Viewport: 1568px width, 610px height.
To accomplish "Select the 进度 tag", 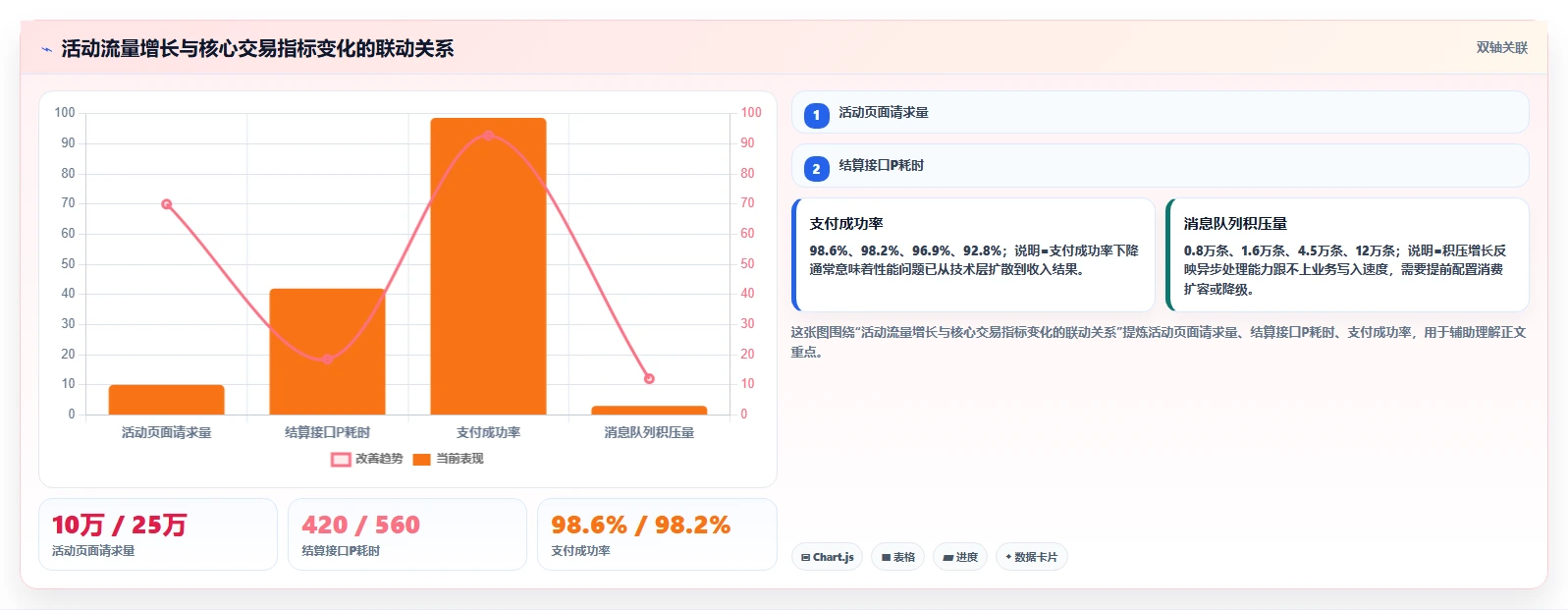I will pyautogui.click(x=960, y=557).
